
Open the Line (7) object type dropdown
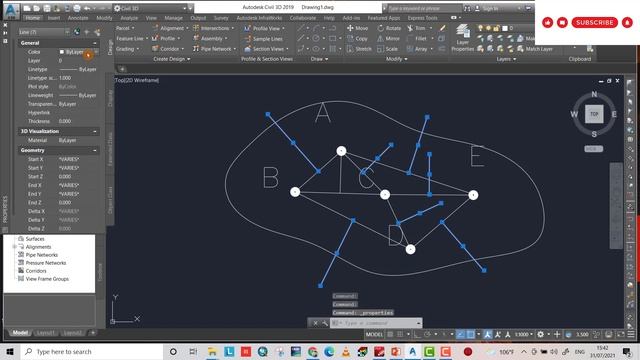pos(44,32)
